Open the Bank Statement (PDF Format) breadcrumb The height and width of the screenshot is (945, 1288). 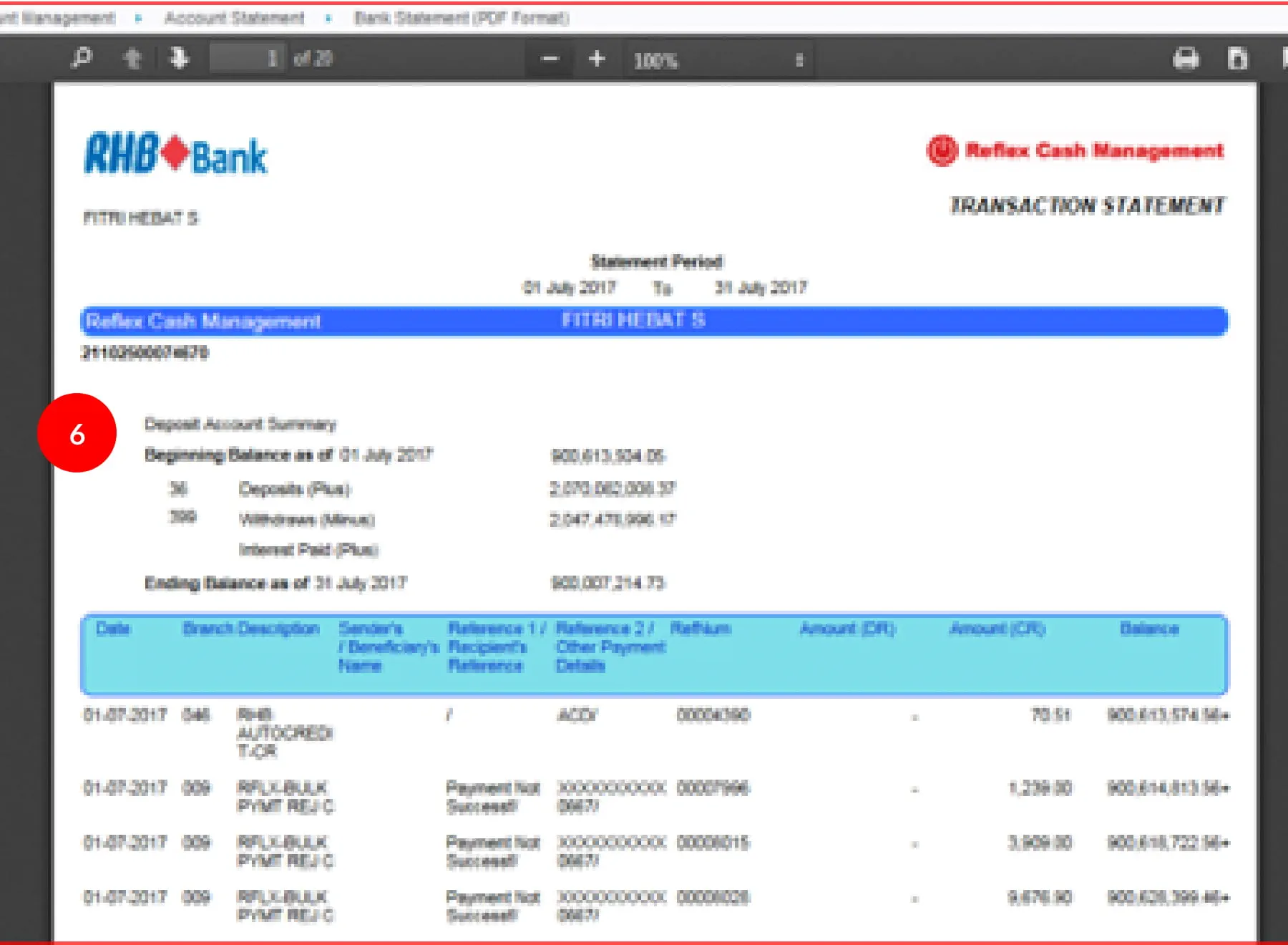click(462, 18)
